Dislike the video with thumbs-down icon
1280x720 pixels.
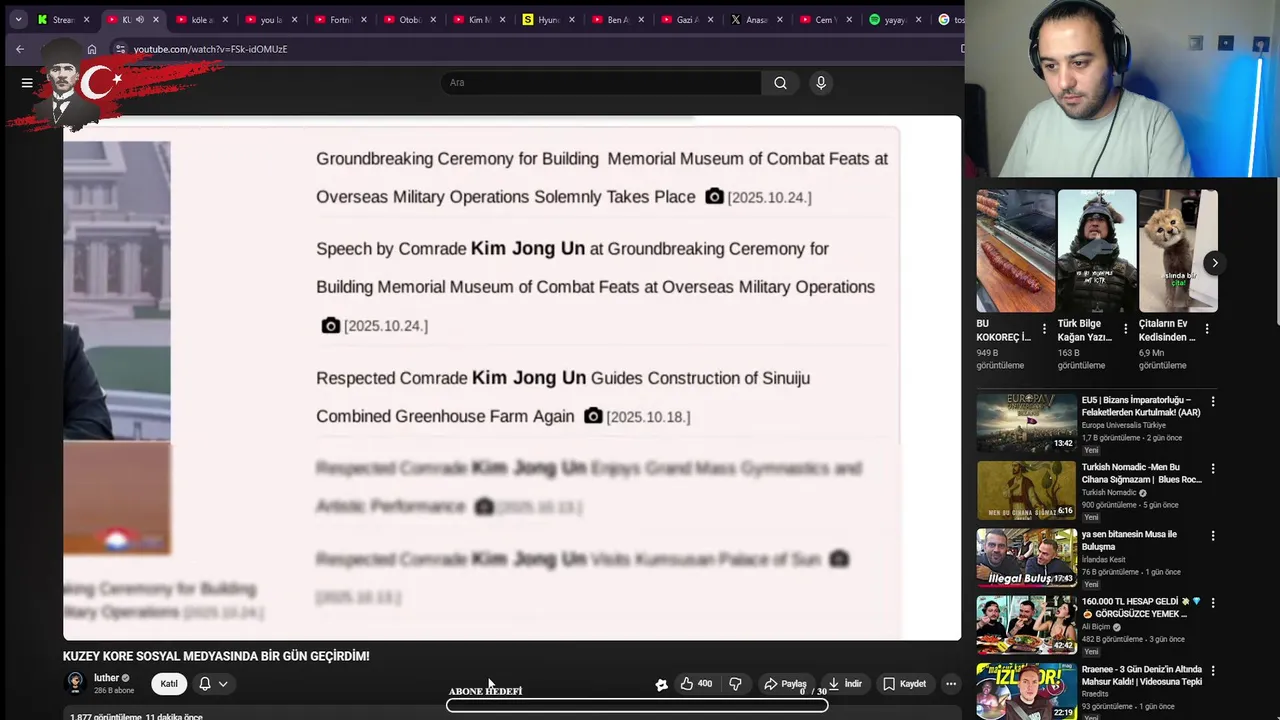pyautogui.click(x=736, y=684)
